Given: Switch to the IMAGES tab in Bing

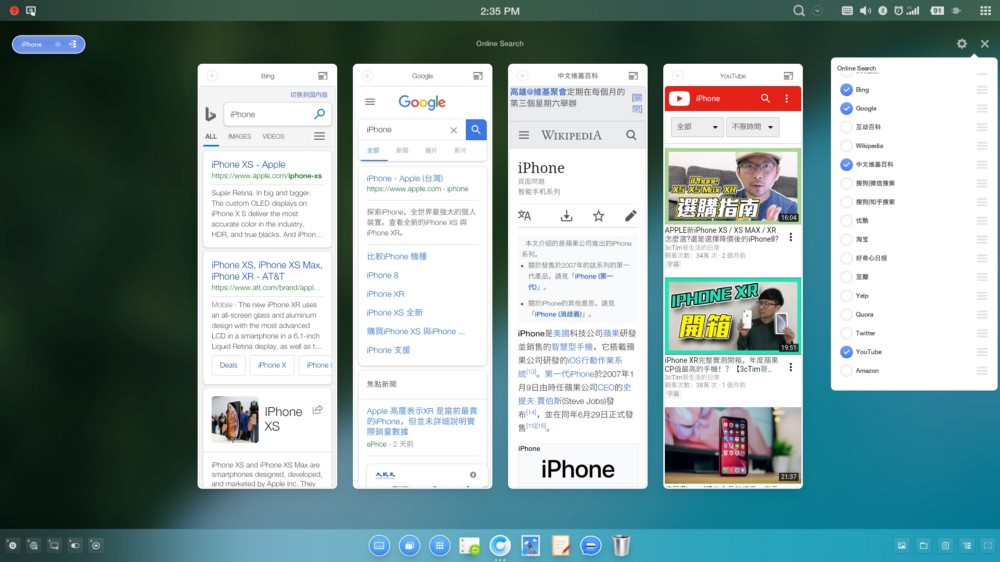Looking at the screenshot, I should click(240, 136).
